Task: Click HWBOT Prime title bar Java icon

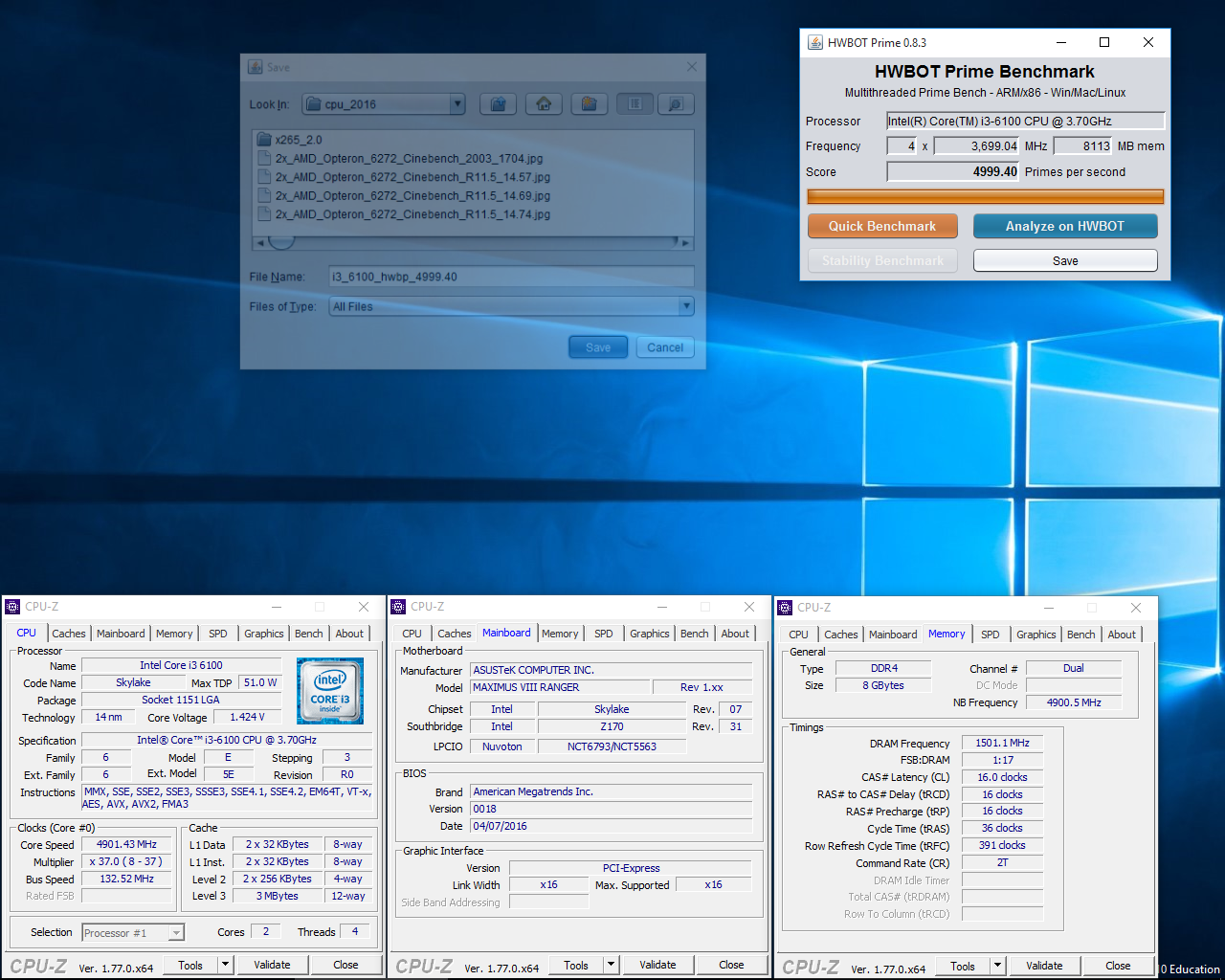Action: tap(815, 42)
